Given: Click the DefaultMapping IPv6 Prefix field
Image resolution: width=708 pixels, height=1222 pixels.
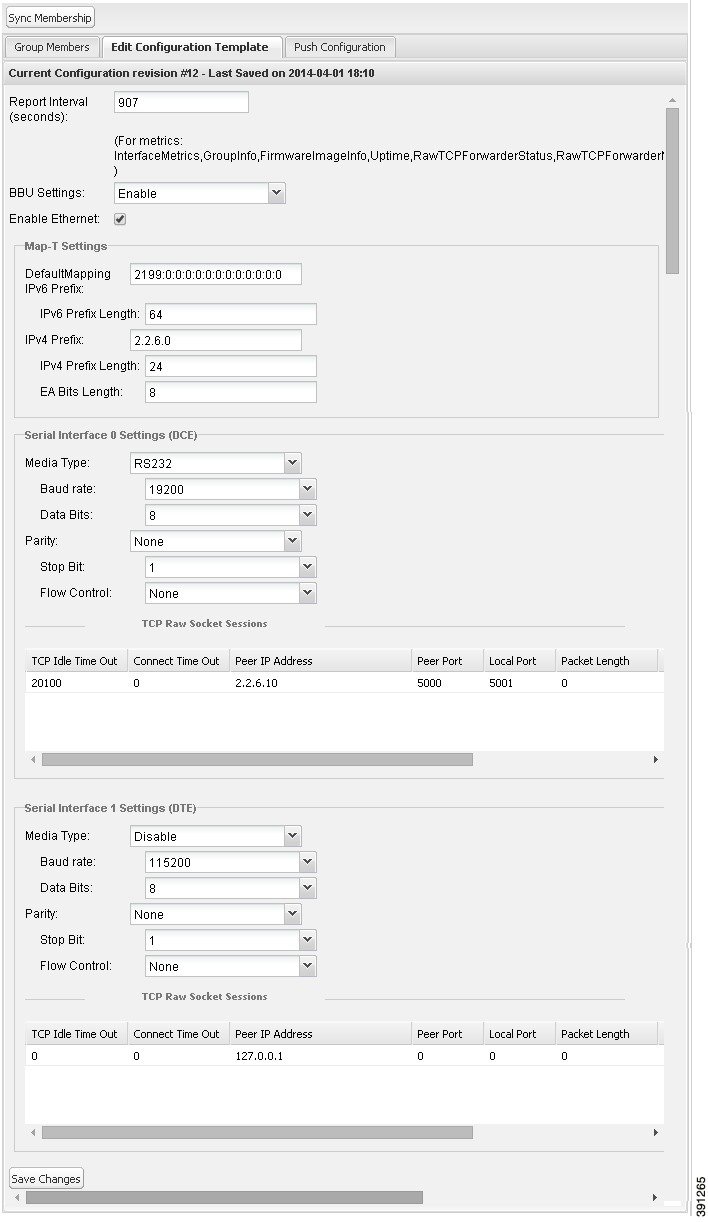Looking at the screenshot, I should pos(216,274).
